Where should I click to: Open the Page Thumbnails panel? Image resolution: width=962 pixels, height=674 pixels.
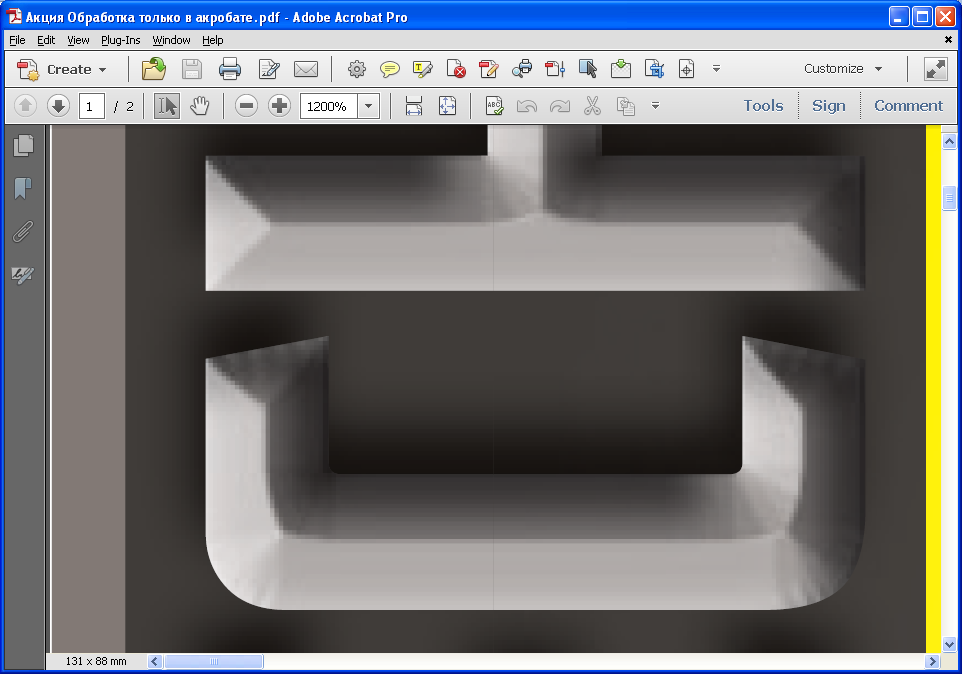[x=22, y=146]
